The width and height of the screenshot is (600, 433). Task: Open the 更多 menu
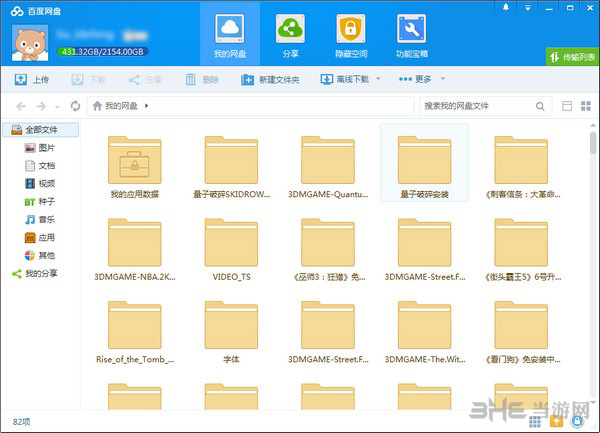coord(415,79)
